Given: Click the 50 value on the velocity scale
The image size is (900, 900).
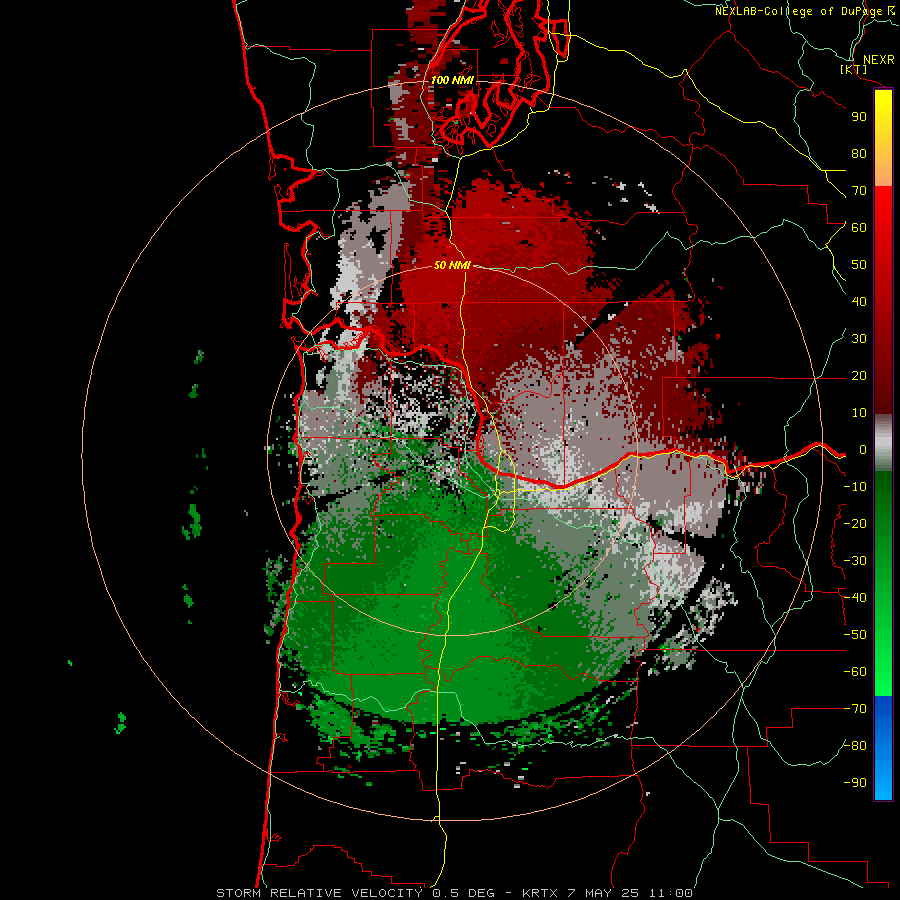Looking at the screenshot, I should pos(859,265).
